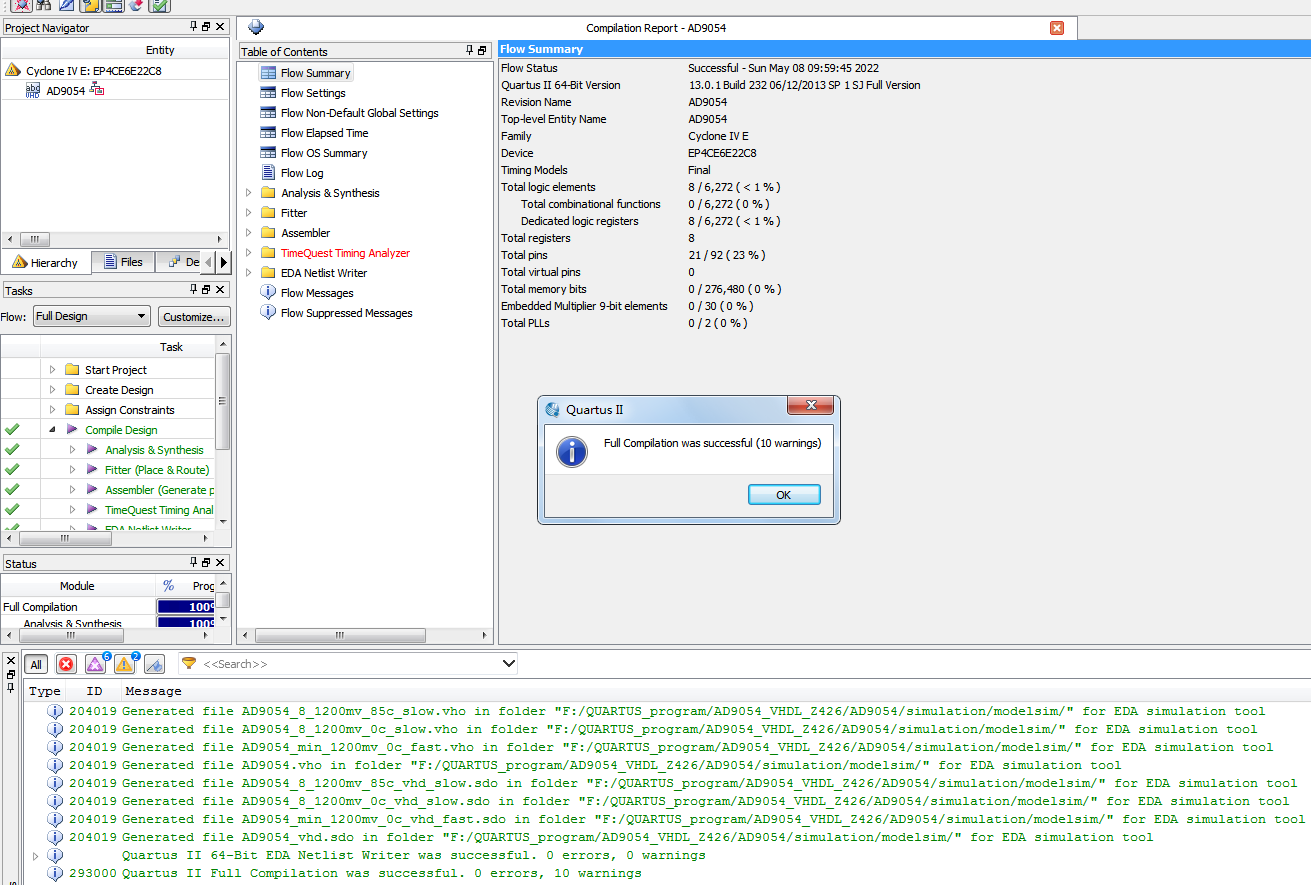Toggle the warning messages filter
The width and height of the screenshot is (1311, 885).
coord(124,664)
